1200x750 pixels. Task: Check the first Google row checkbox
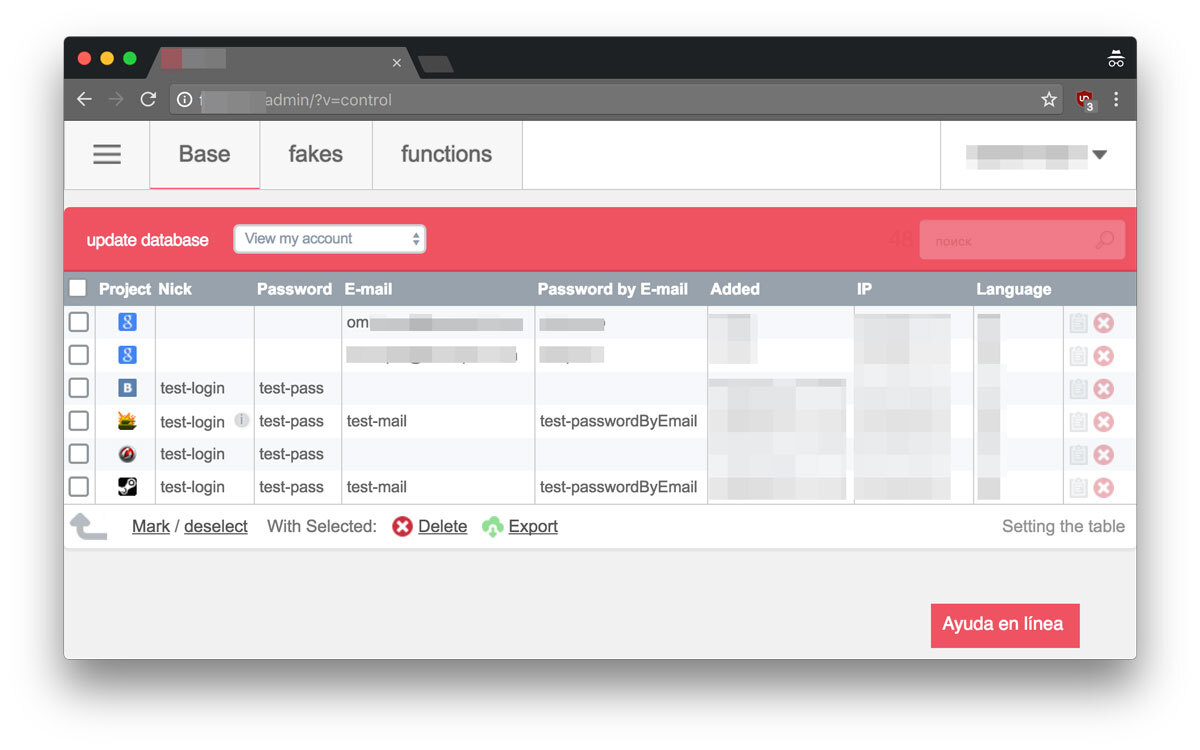79,322
